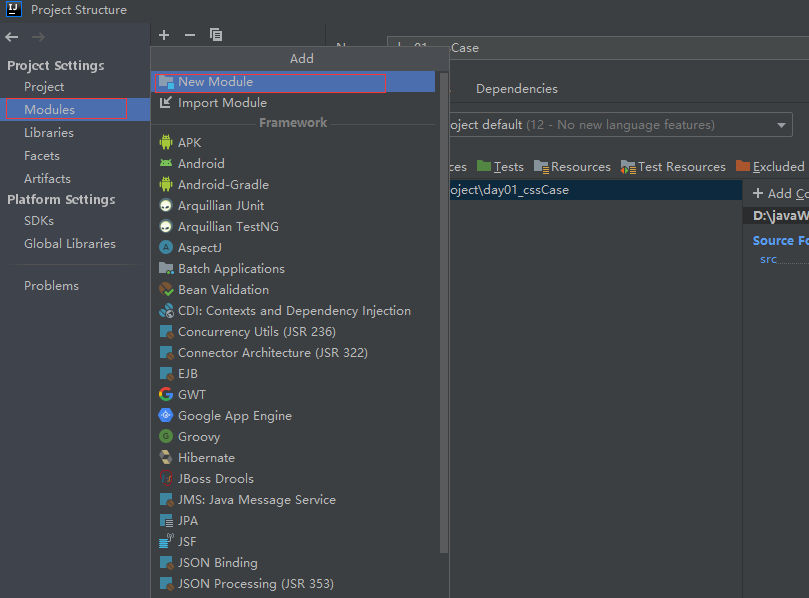809x598 pixels.
Task: Click the Android-Gradle robot icon
Action: (x=166, y=184)
